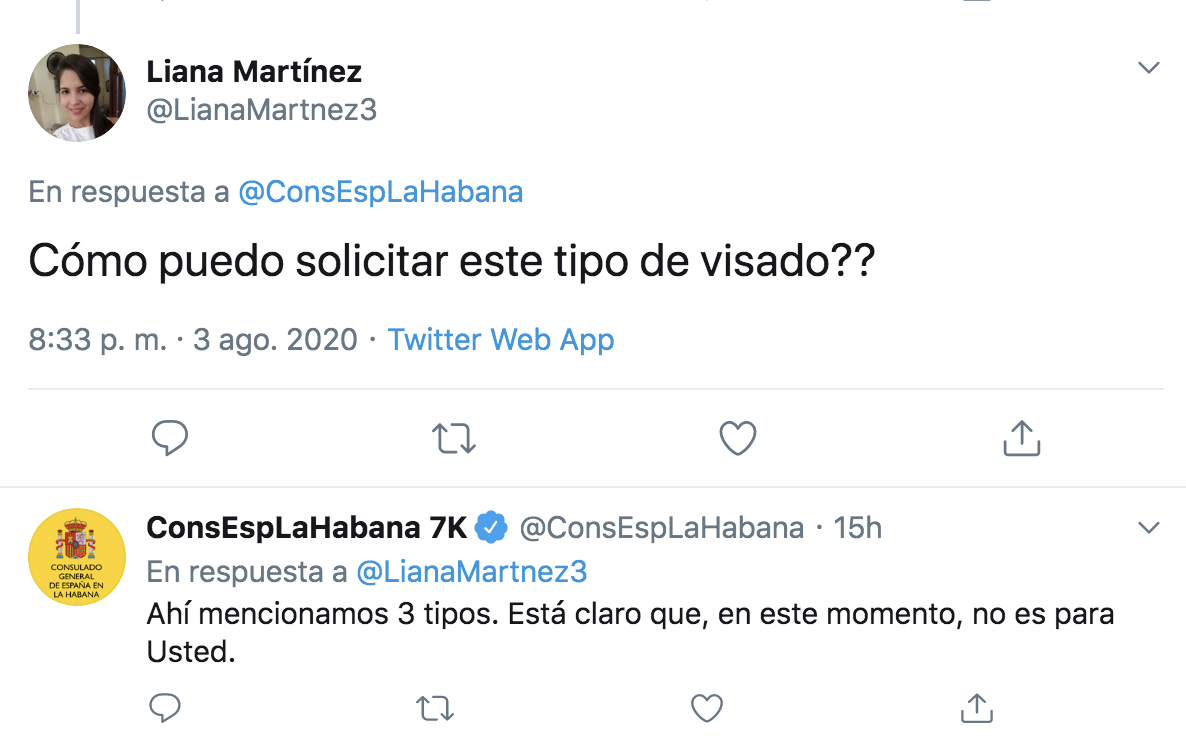The height and width of the screenshot is (738, 1186).
Task: Click the @LianaMartnez3 handle under the name
Action: click(262, 109)
